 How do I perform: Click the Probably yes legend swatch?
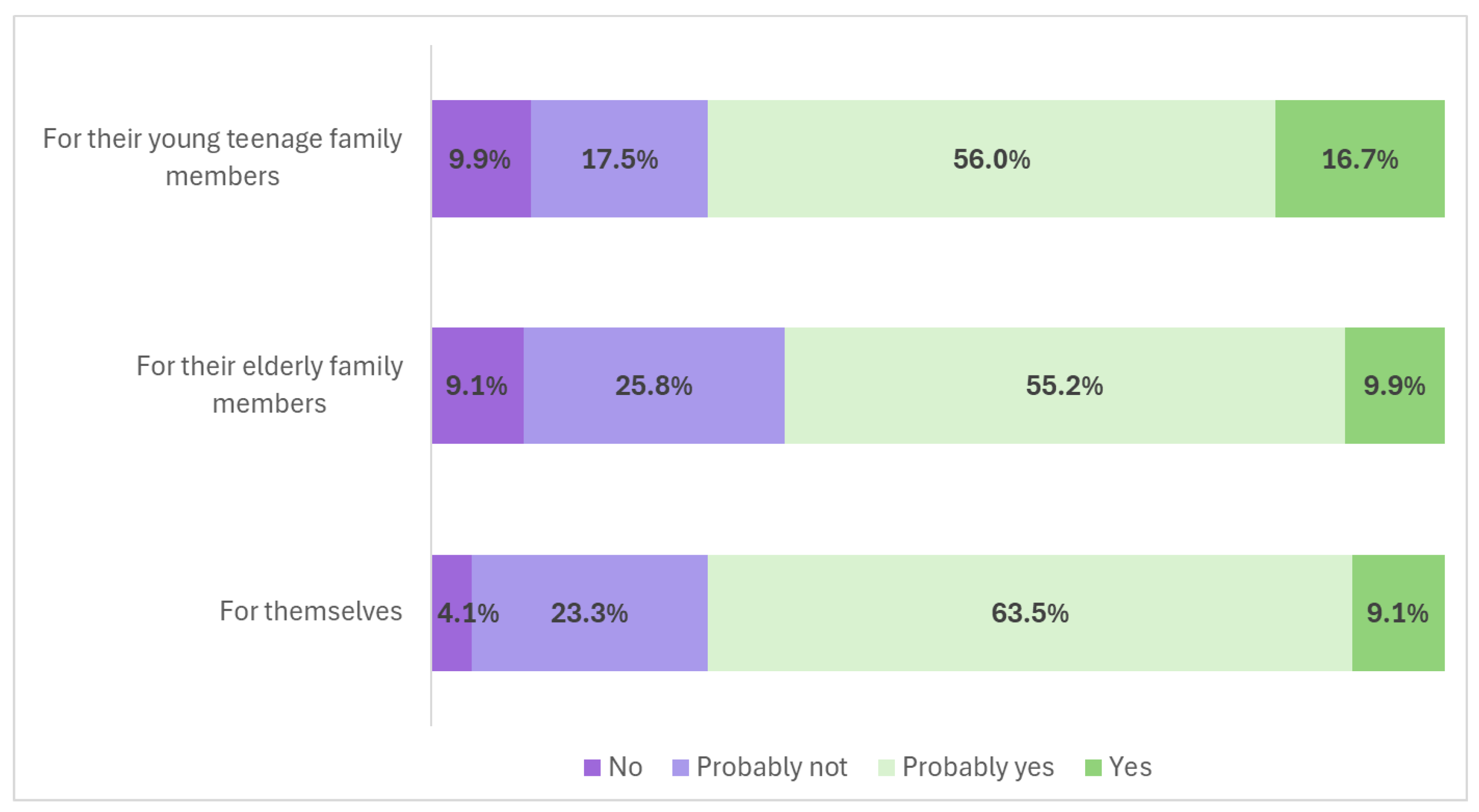tap(886, 767)
